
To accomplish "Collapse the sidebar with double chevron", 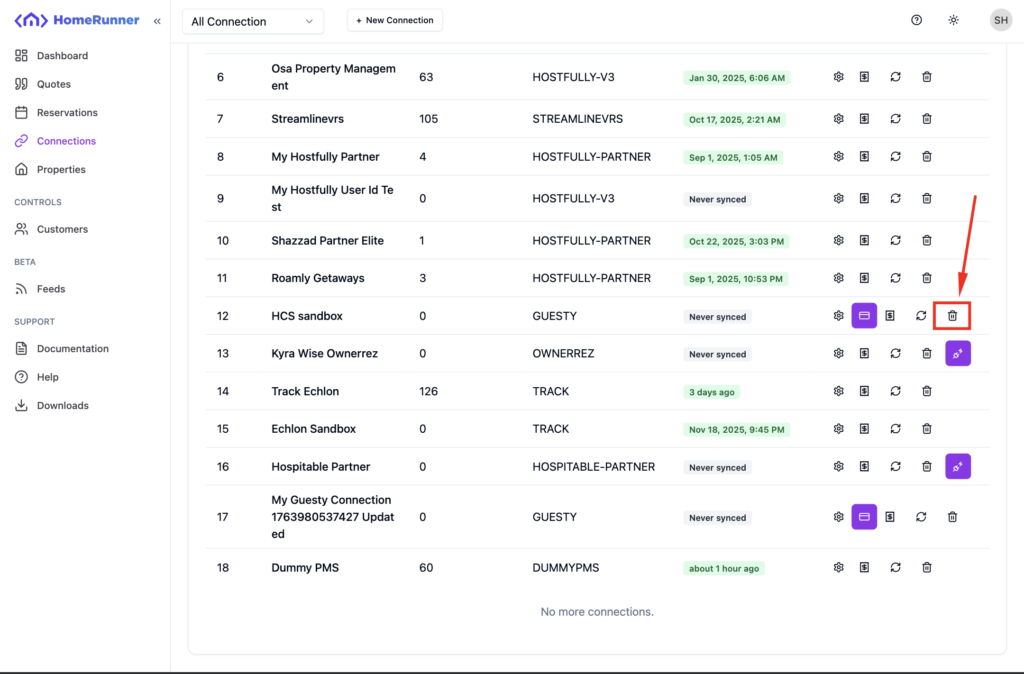I will (157, 21).
